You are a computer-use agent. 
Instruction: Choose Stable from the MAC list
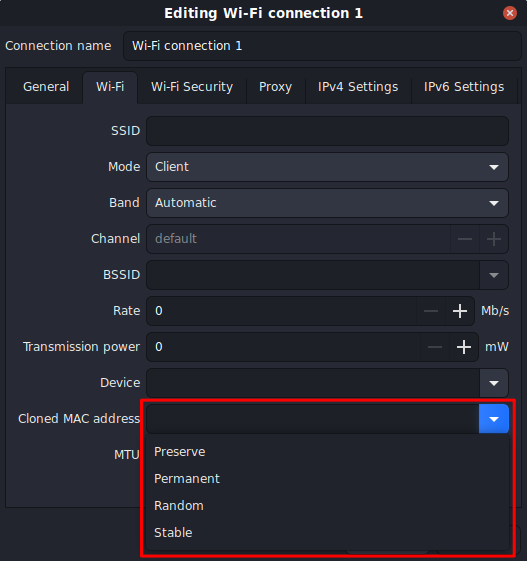pyautogui.click(x=327, y=533)
